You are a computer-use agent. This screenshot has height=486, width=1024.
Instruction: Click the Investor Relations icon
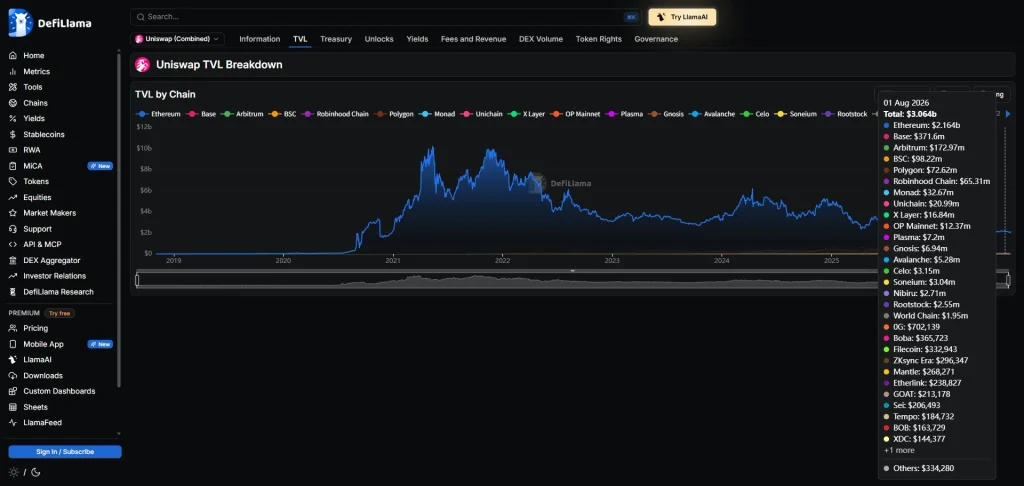click(x=12, y=276)
